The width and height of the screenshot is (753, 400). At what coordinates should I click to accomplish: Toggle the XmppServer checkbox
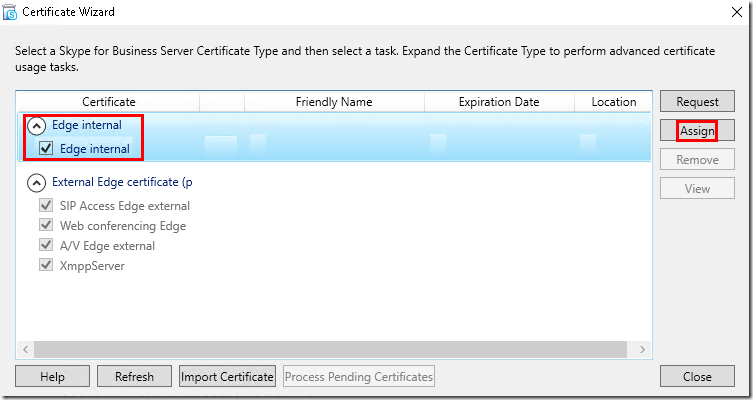tap(46, 265)
